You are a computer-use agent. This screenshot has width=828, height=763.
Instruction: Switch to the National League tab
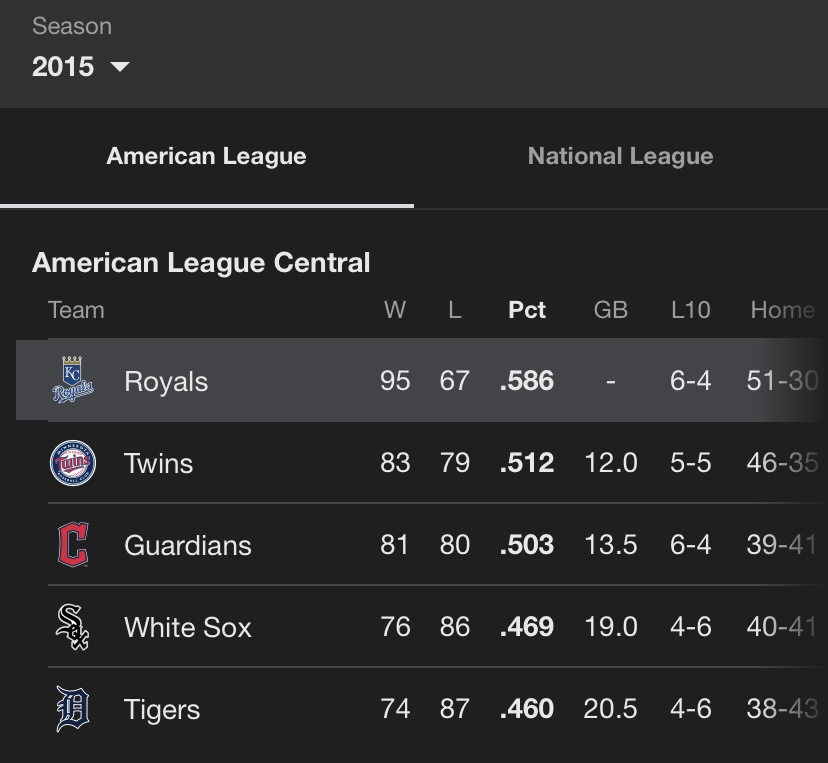(620, 156)
